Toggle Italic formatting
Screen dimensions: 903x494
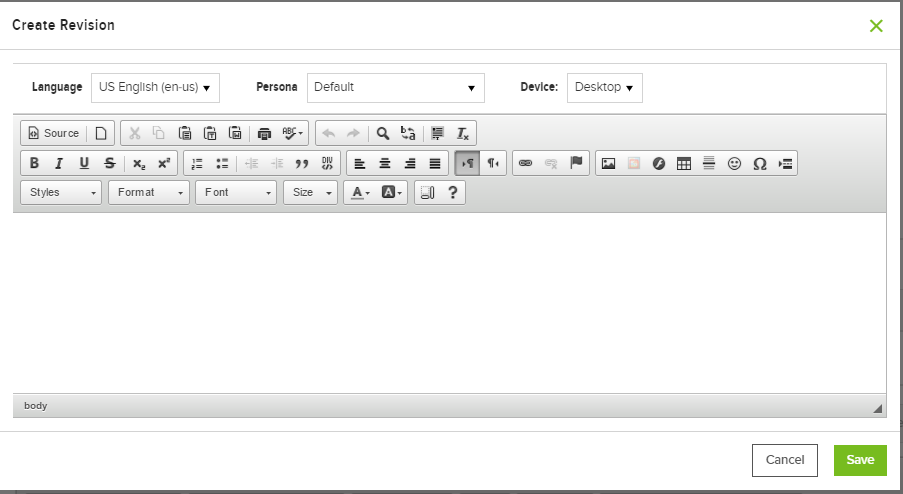pyautogui.click(x=59, y=163)
